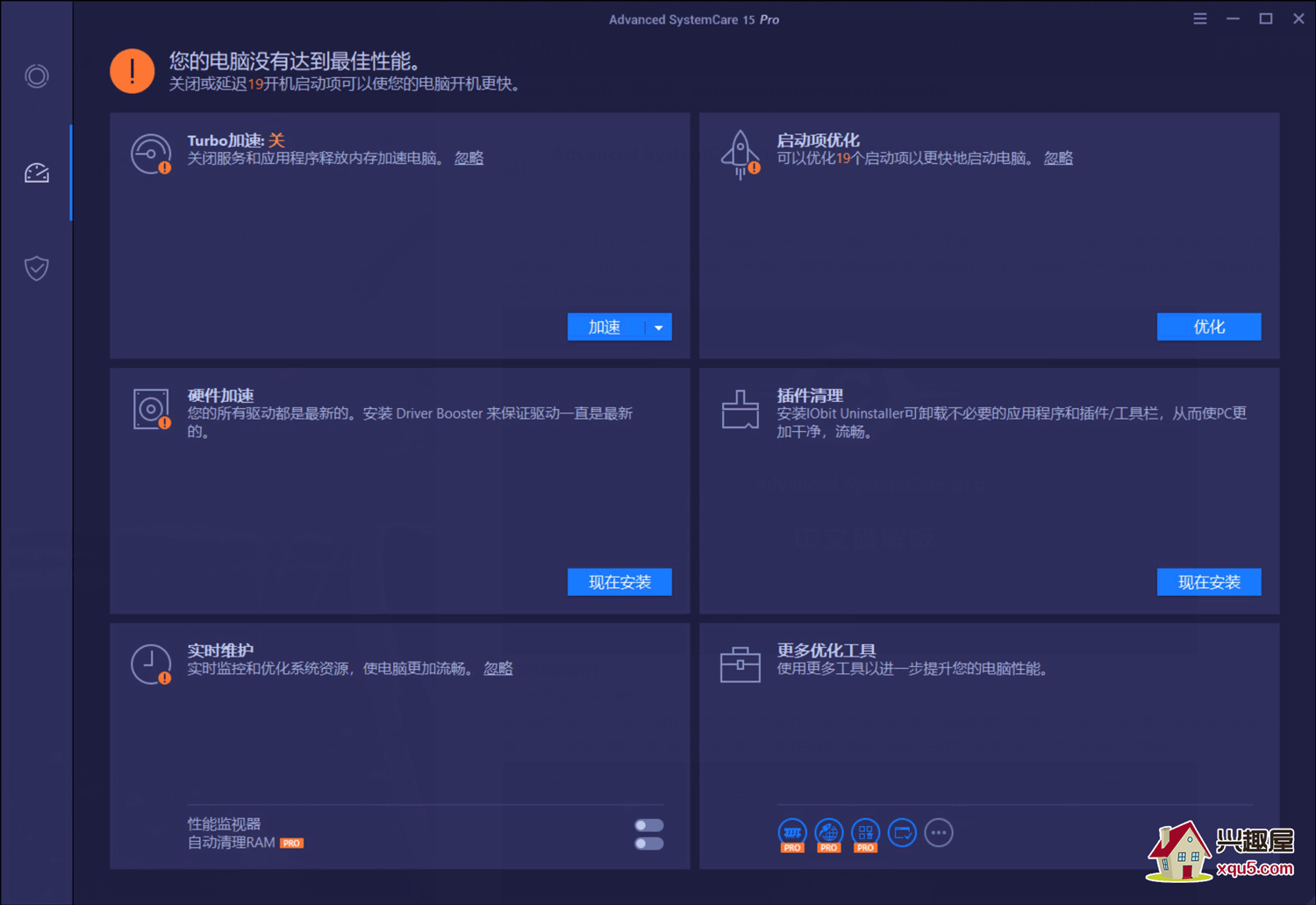Click the 优化 startup optimize button
The width and height of the screenshot is (1316, 905).
tap(1209, 327)
